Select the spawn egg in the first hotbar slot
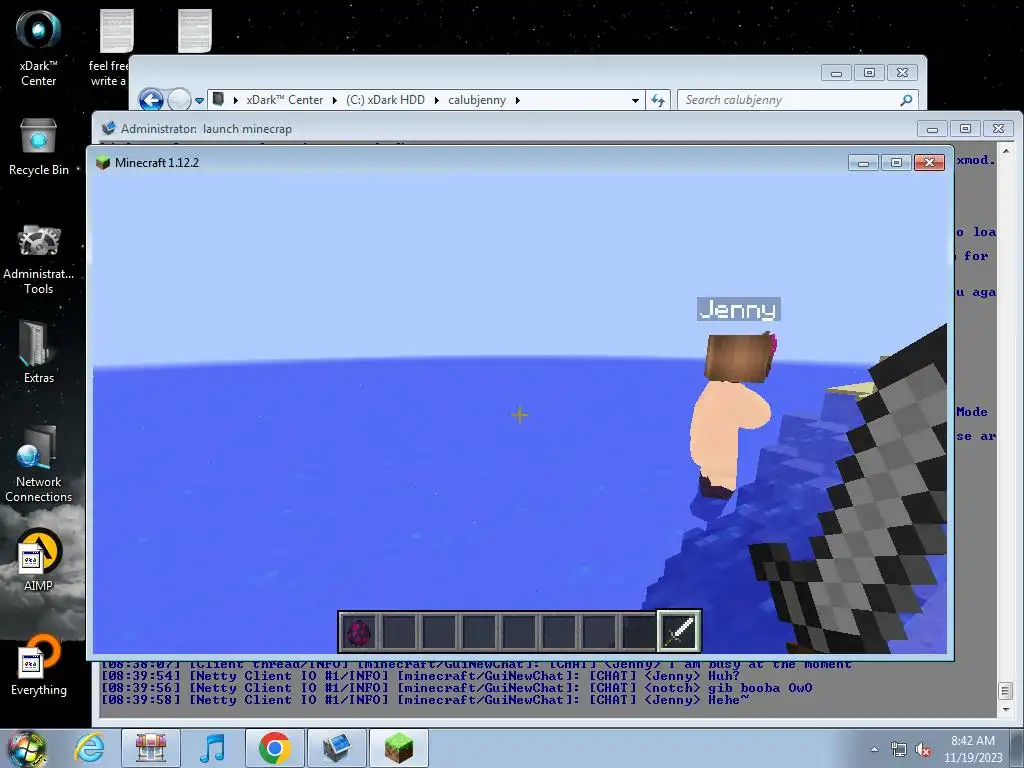Screen dimensions: 1024x768 pyautogui.click(x=359, y=632)
